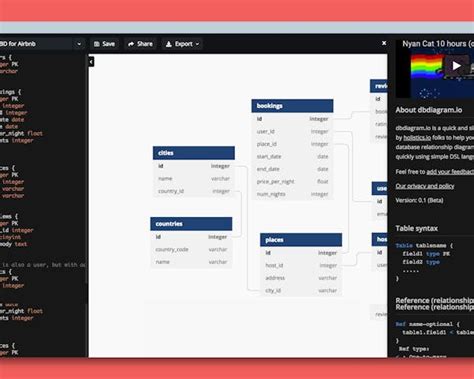
Task: Click the Nyan Cat video title
Action: (438, 43)
